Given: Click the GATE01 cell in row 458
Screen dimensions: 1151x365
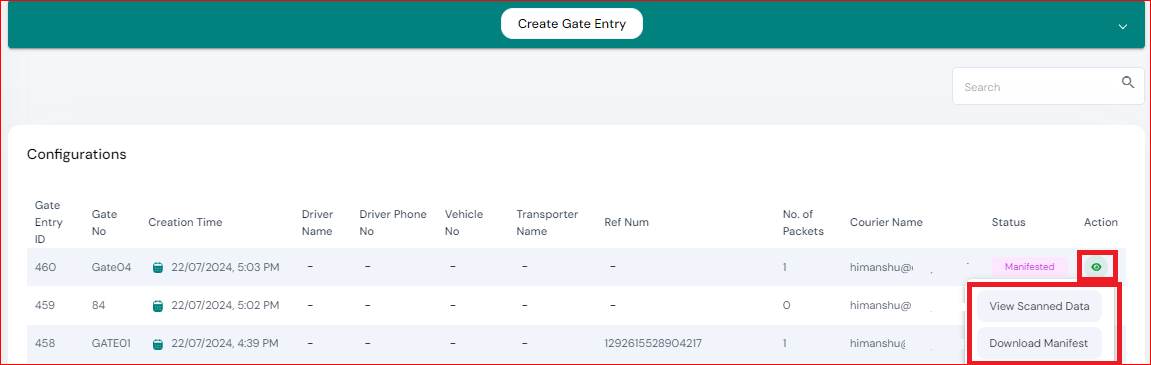Looking at the screenshot, I should click(112, 343).
